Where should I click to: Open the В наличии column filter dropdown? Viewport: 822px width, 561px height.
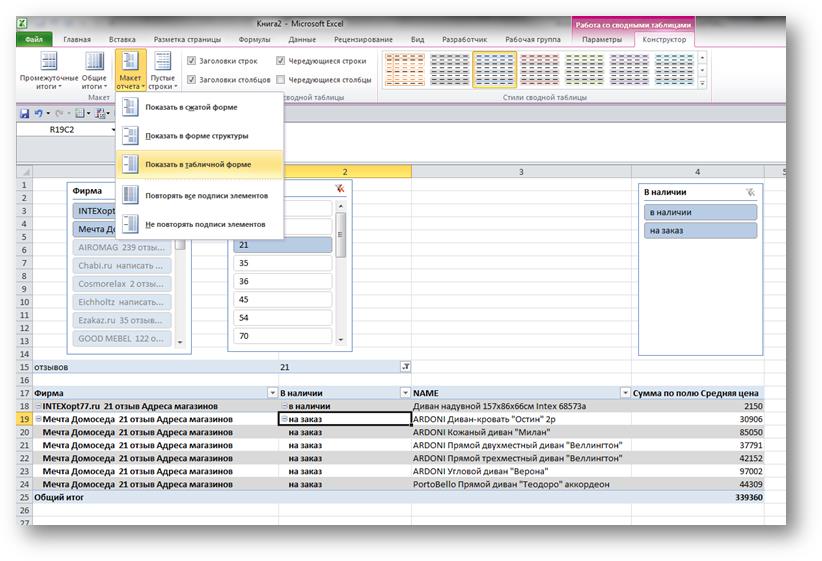tap(405, 393)
